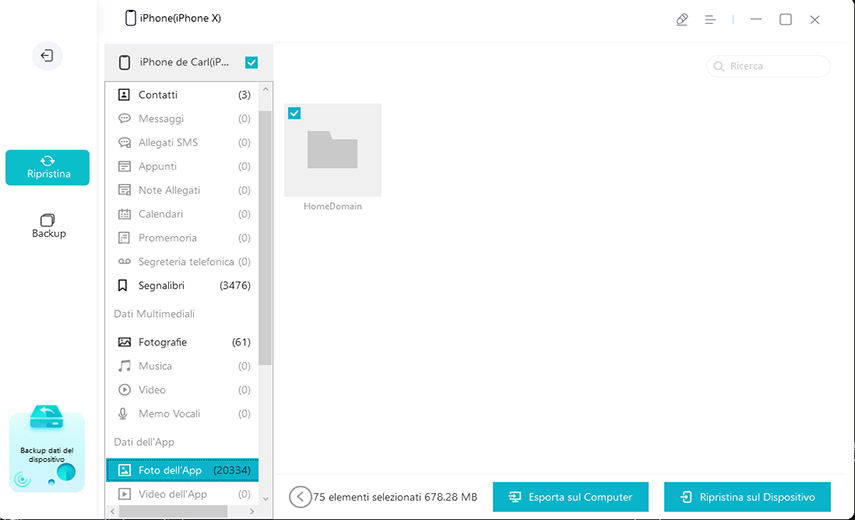The image size is (855, 520).
Task: Switch to the Backup tab
Action: 47,226
